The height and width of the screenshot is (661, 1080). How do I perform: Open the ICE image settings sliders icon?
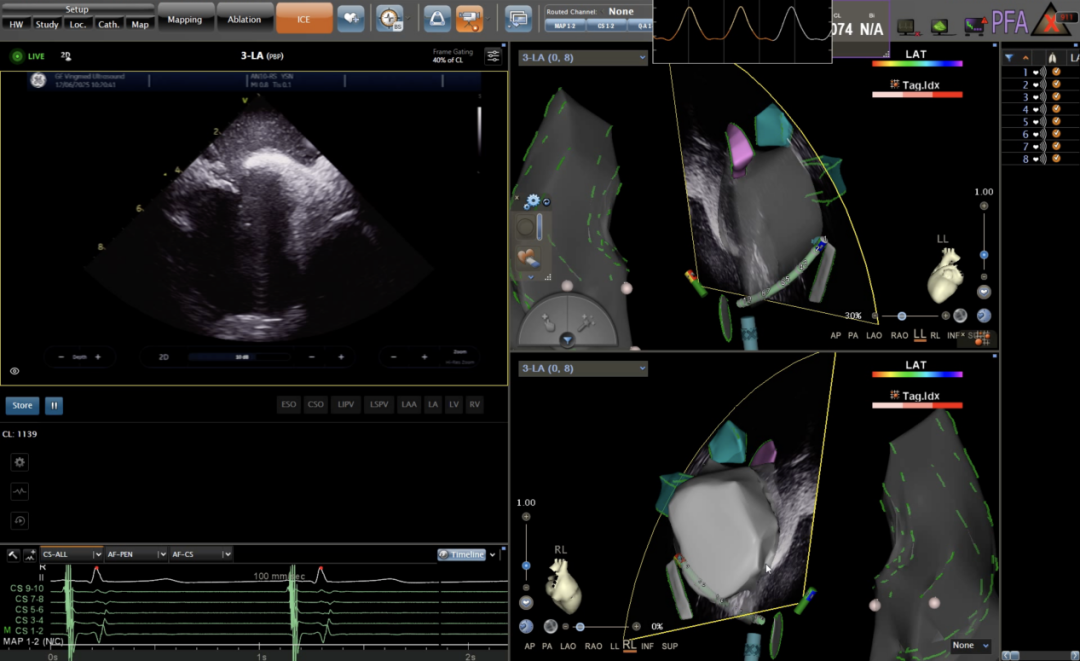pyautogui.click(x=493, y=56)
